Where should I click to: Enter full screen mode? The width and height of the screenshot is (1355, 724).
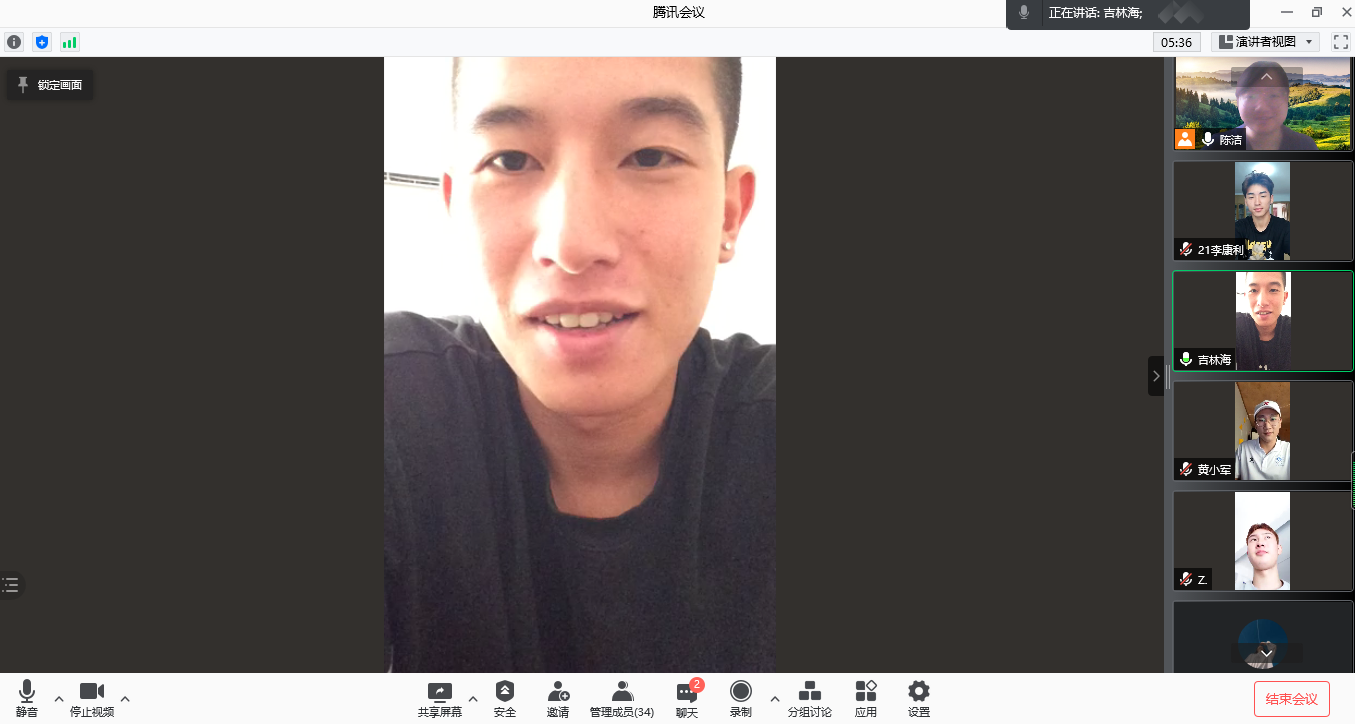[1340, 42]
